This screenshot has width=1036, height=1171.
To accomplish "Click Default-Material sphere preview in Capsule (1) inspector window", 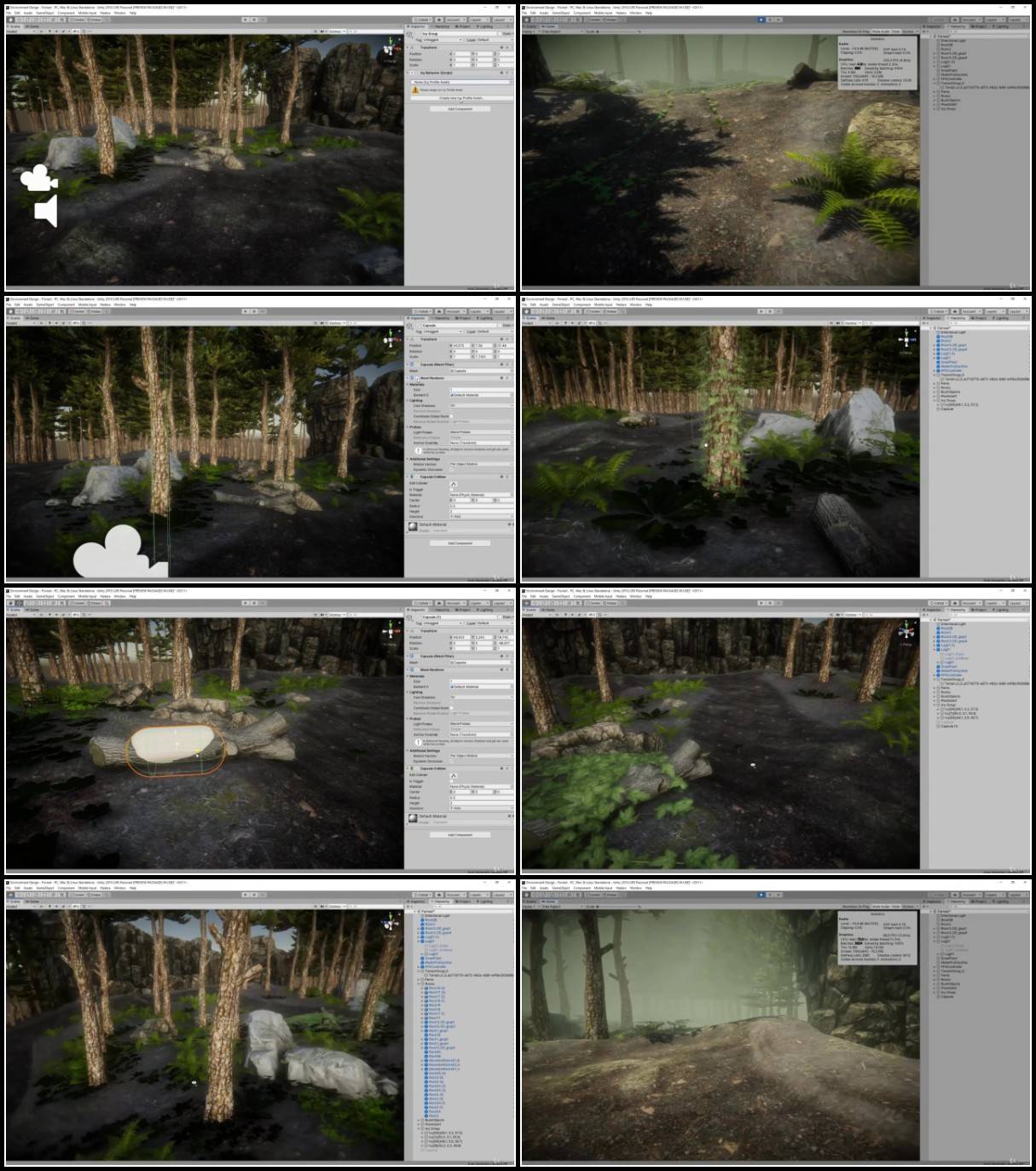I will (413, 818).
